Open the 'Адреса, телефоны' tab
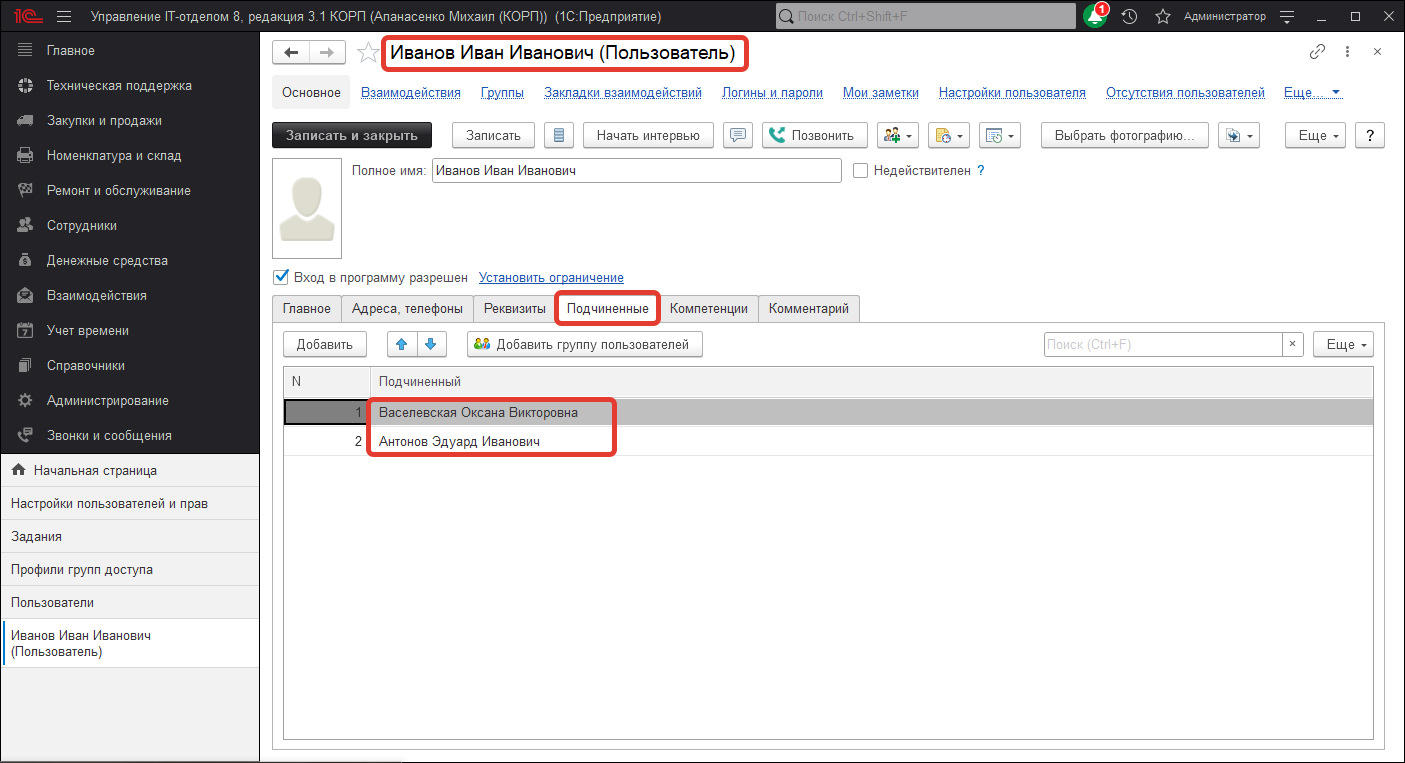The image size is (1405, 763). tap(407, 309)
